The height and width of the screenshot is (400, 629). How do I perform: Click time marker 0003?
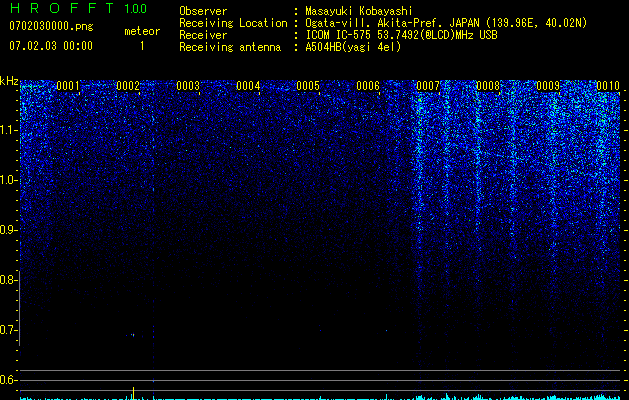[188, 86]
